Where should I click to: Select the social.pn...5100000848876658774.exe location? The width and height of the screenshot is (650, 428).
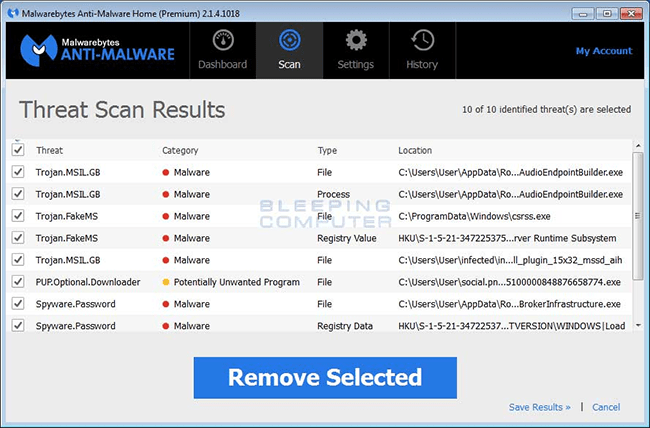tap(509, 282)
